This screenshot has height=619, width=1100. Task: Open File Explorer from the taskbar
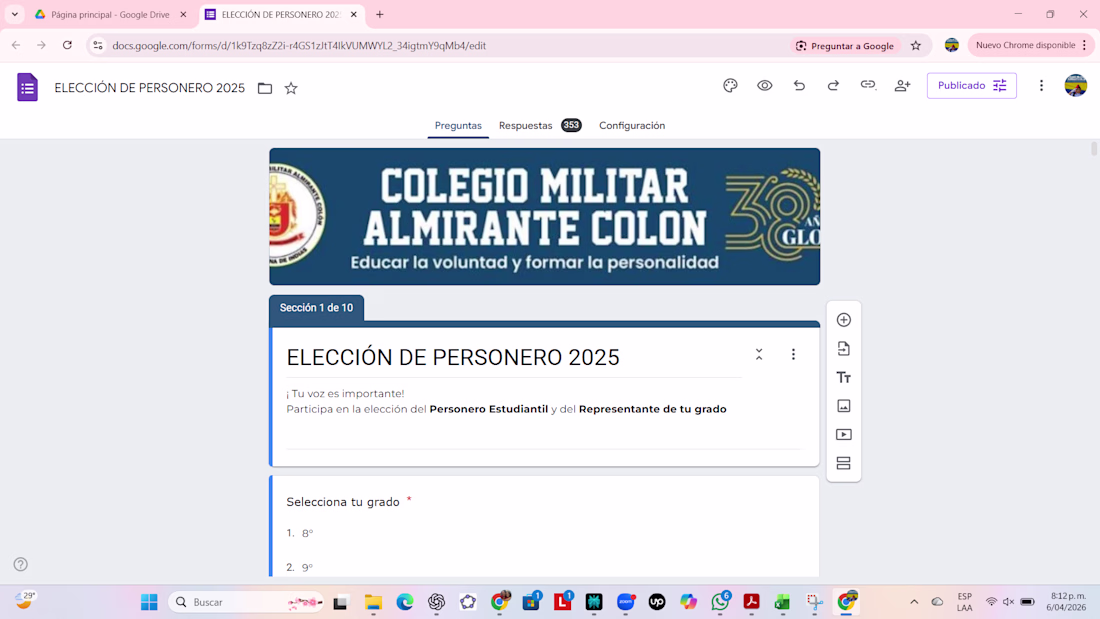(x=373, y=601)
